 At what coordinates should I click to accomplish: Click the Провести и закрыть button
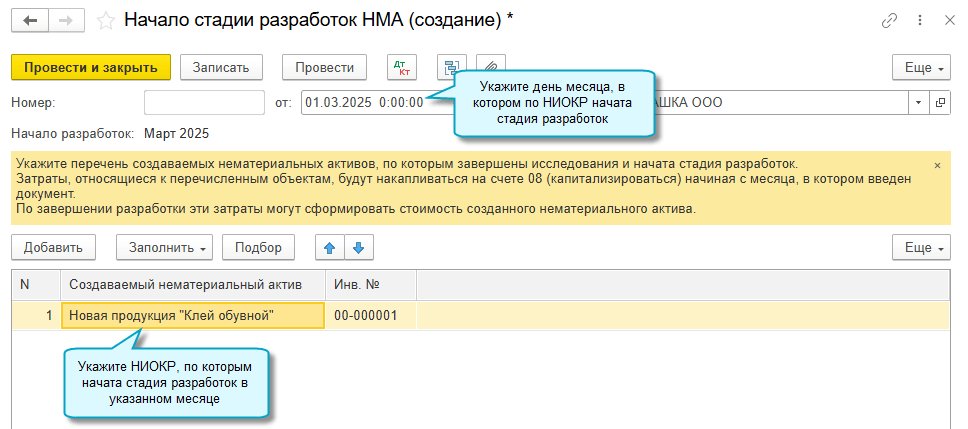point(91,67)
